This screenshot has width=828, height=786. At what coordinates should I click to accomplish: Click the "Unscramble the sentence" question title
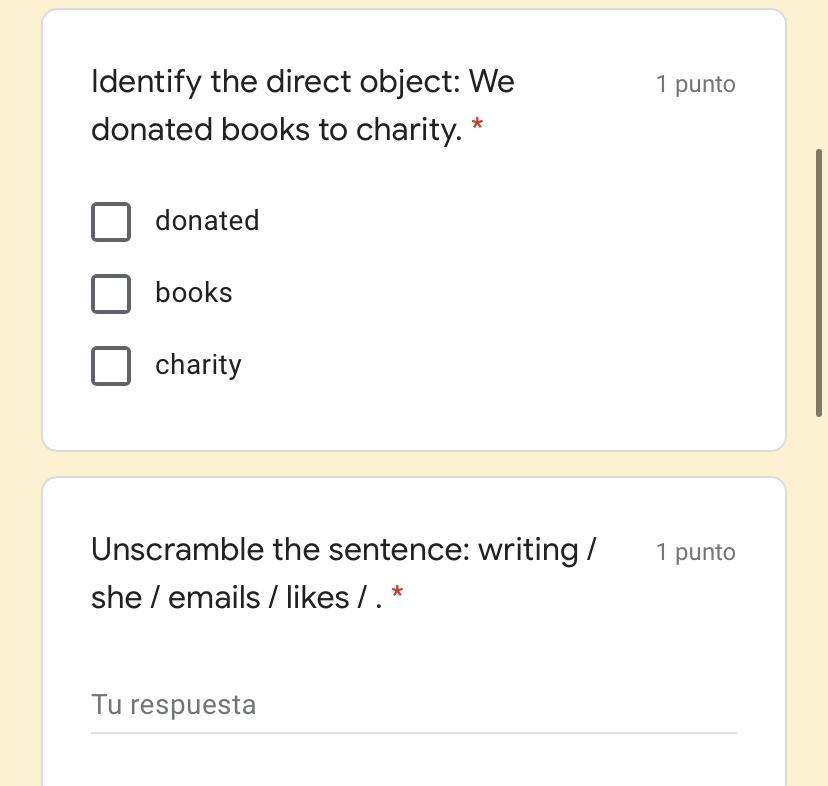pos(343,550)
